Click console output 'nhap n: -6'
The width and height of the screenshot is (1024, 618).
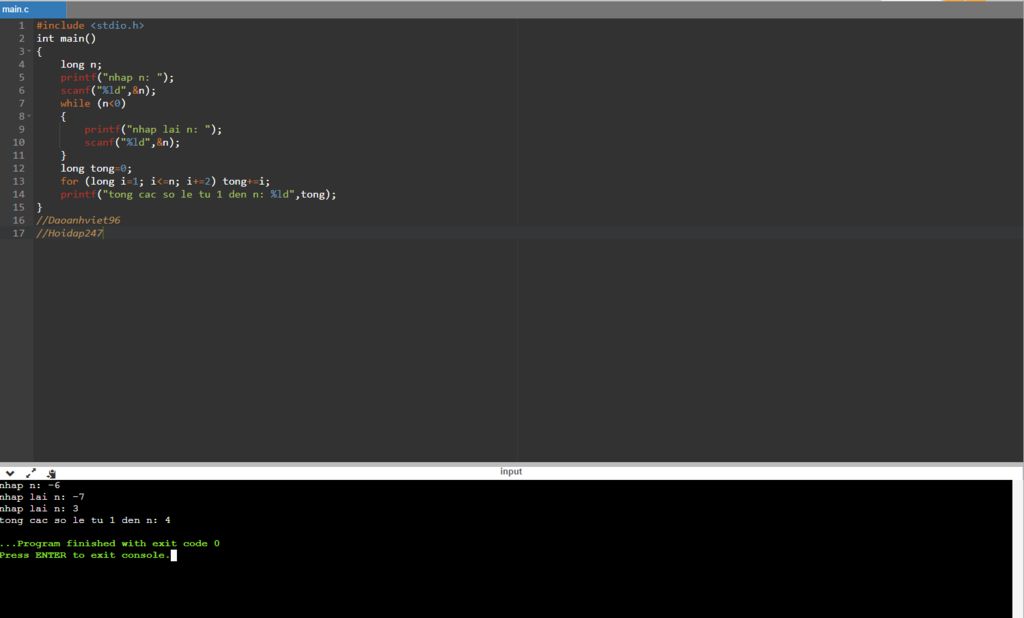pos(30,485)
